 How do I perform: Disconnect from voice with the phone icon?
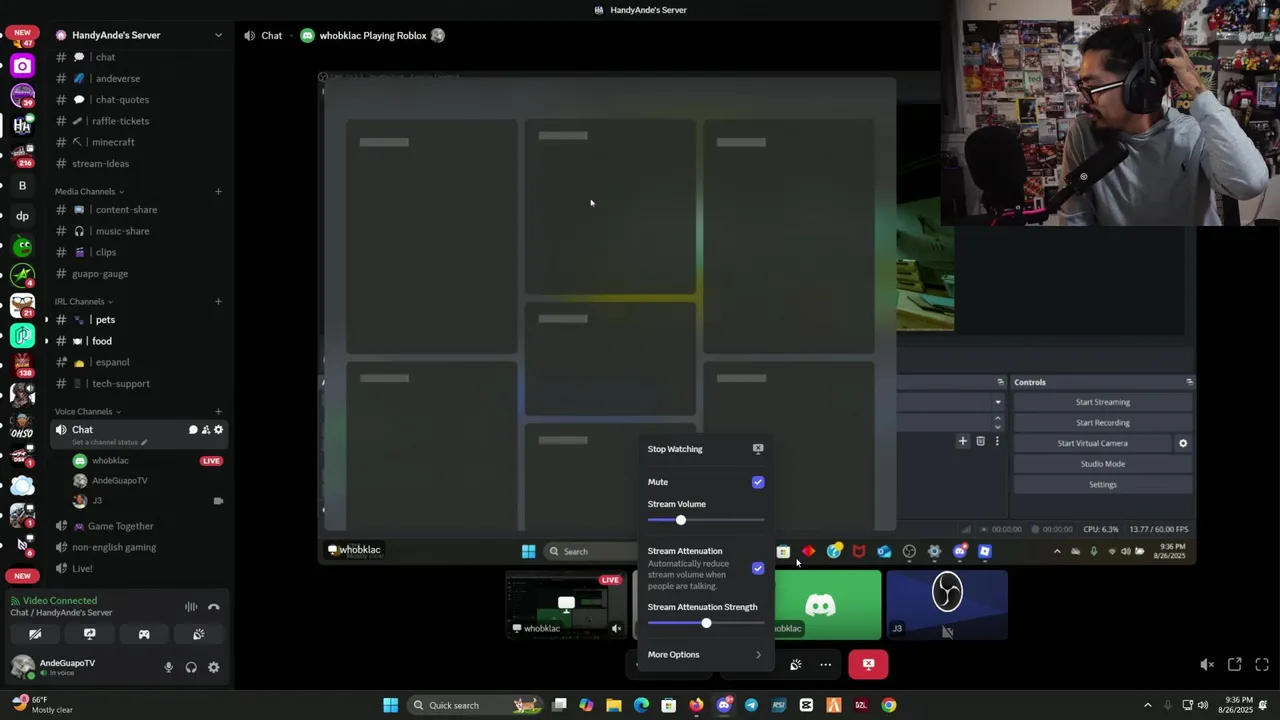213,607
